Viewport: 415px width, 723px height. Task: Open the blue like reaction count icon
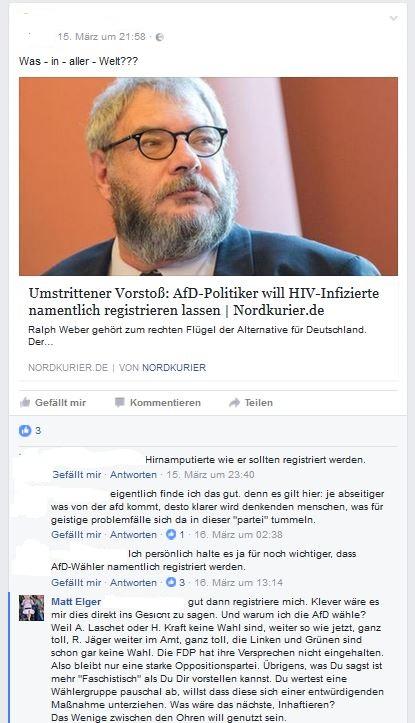pyautogui.click(x=25, y=431)
